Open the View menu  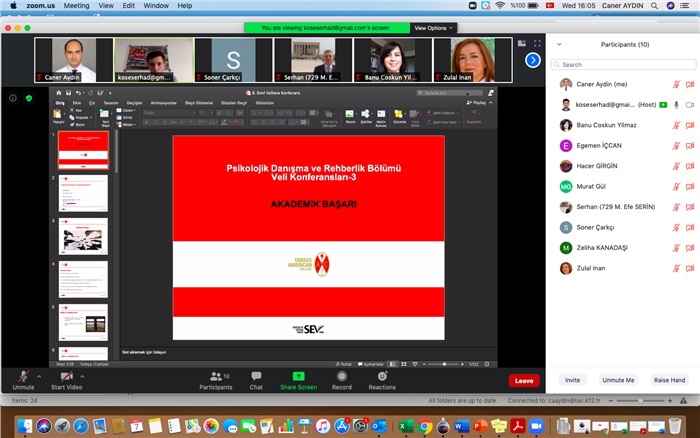[106, 6]
